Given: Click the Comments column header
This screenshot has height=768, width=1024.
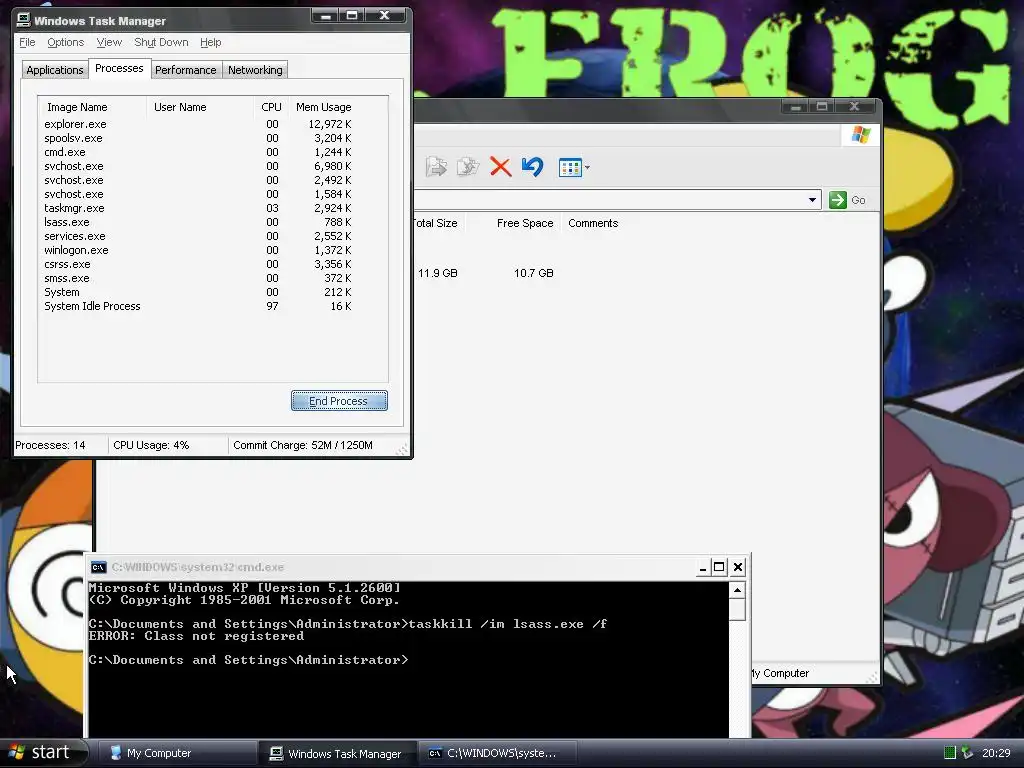Looking at the screenshot, I should pyautogui.click(x=593, y=223).
